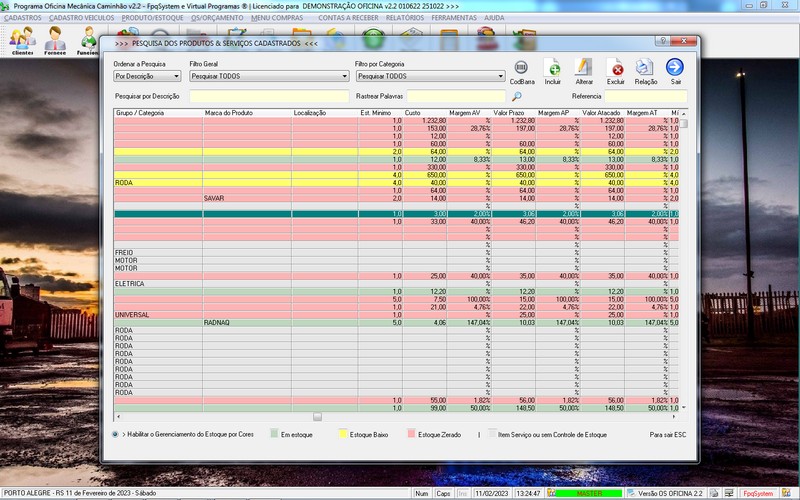Image resolution: width=800 pixels, height=500 pixels.
Task: Open the CADASTRO VEICULOS menu
Action: (x=82, y=18)
